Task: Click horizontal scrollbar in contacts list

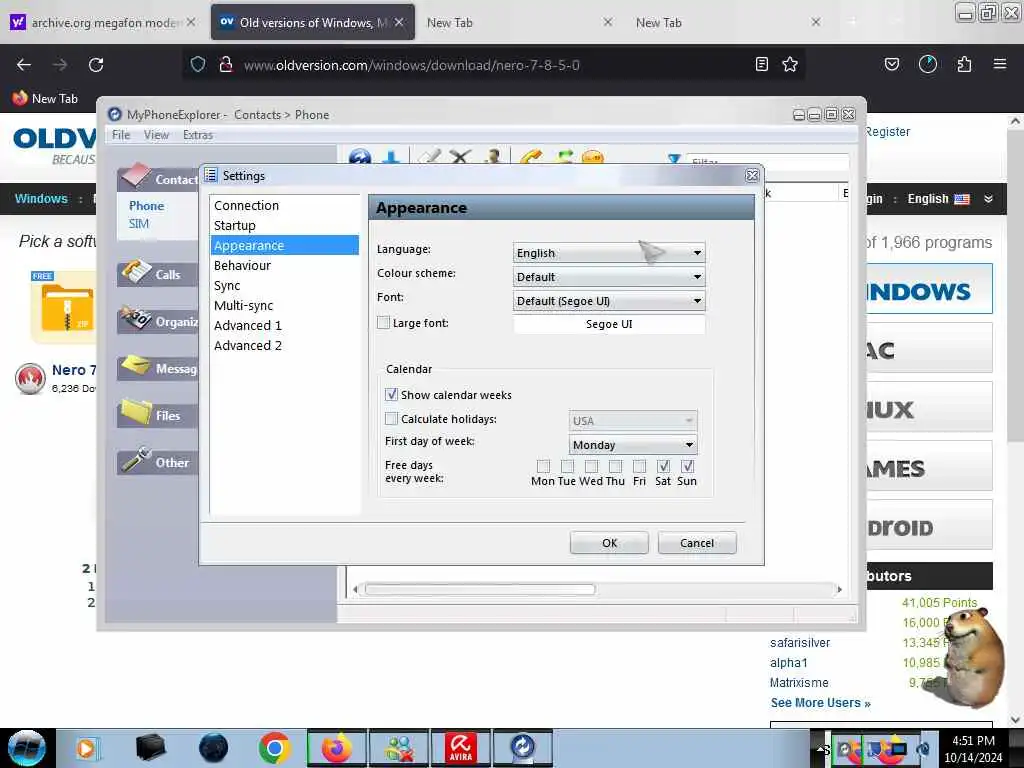Action: 480,589
